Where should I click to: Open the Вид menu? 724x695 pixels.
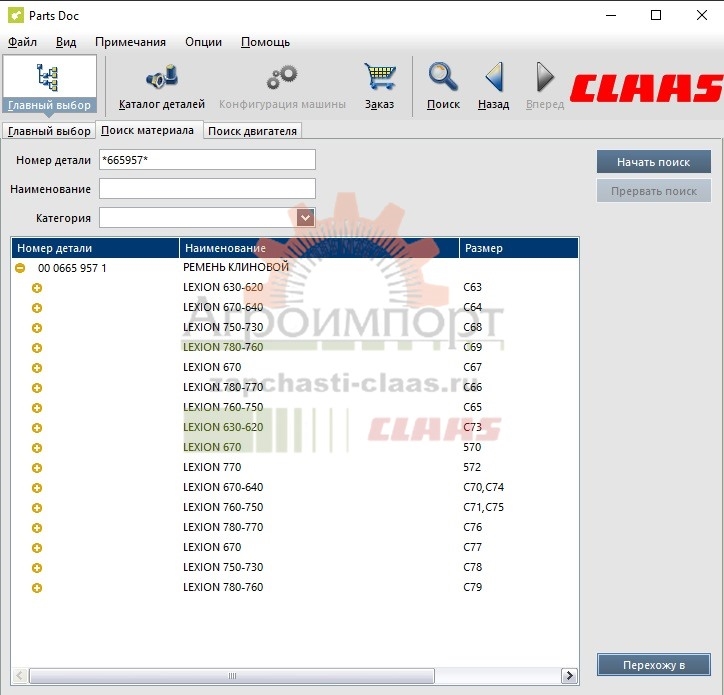coord(66,42)
